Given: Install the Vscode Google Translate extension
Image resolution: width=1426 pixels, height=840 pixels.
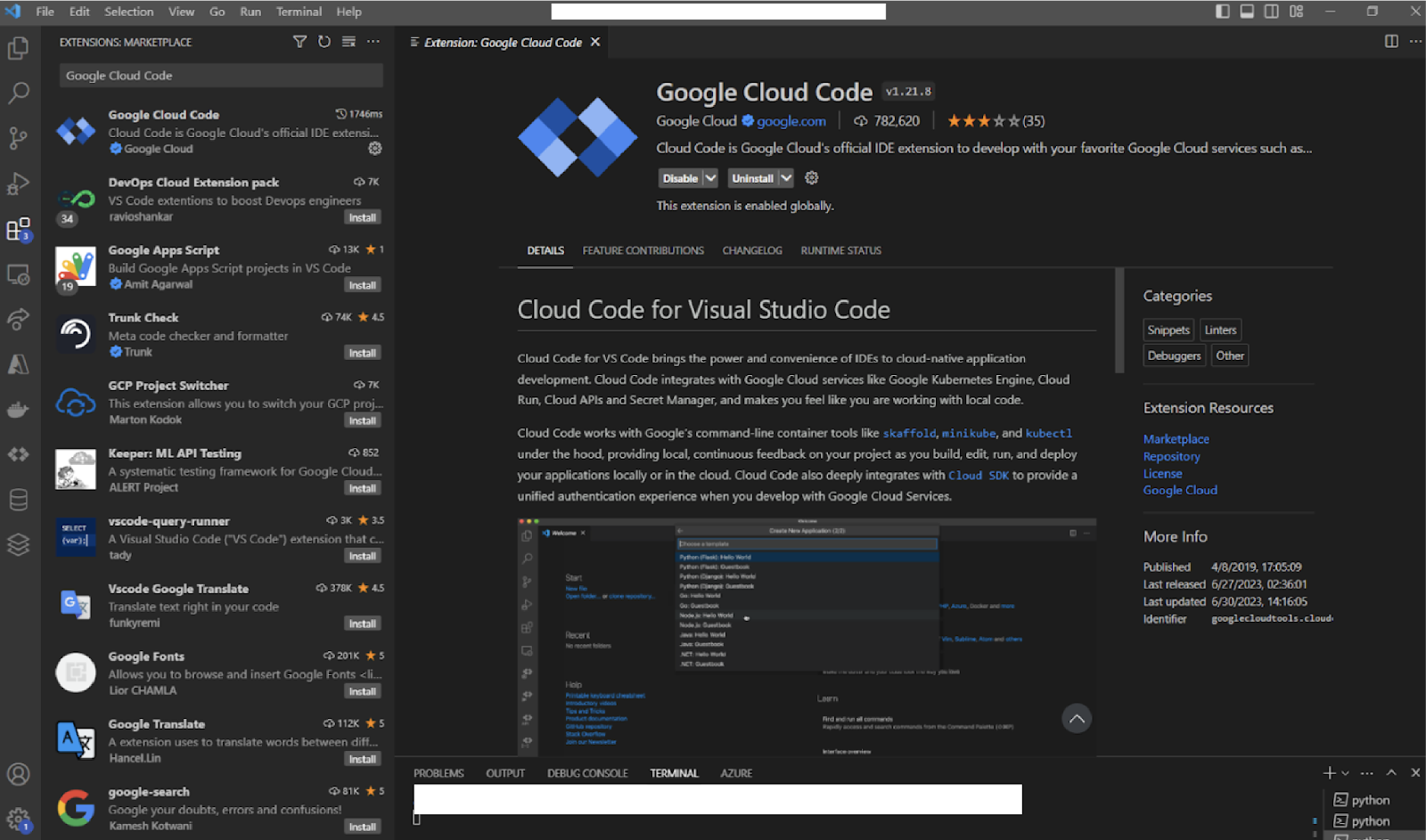Looking at the screenshot, I should [363, 624].
